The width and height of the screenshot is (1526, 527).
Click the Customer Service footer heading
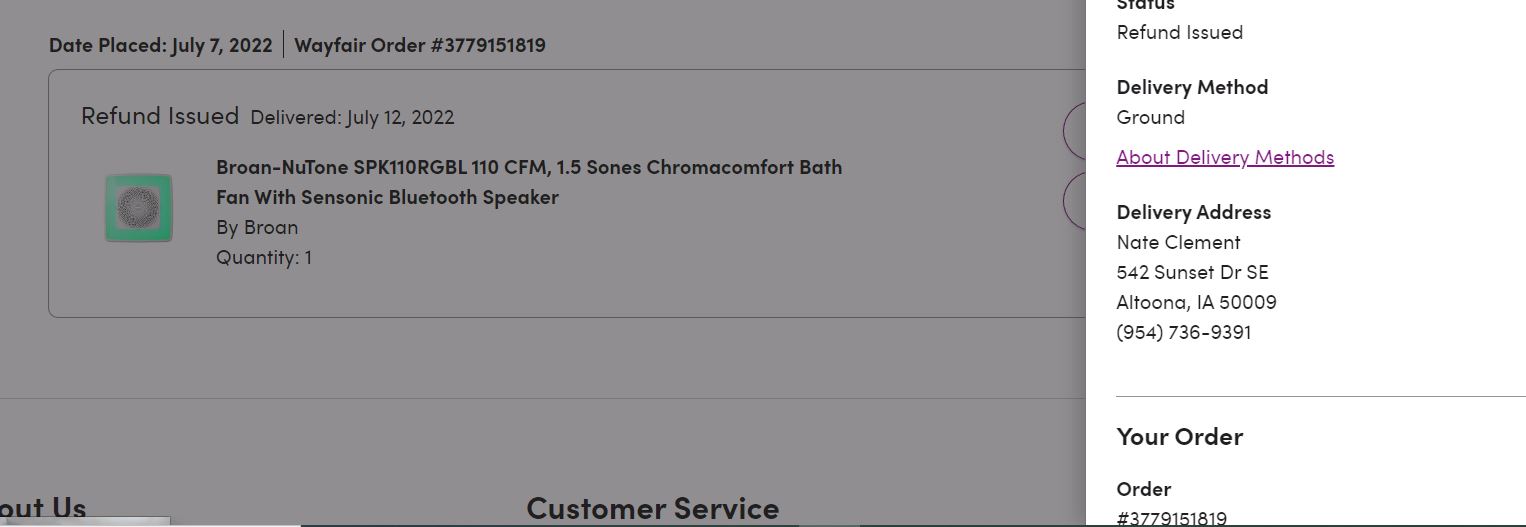tap(652, 508)
